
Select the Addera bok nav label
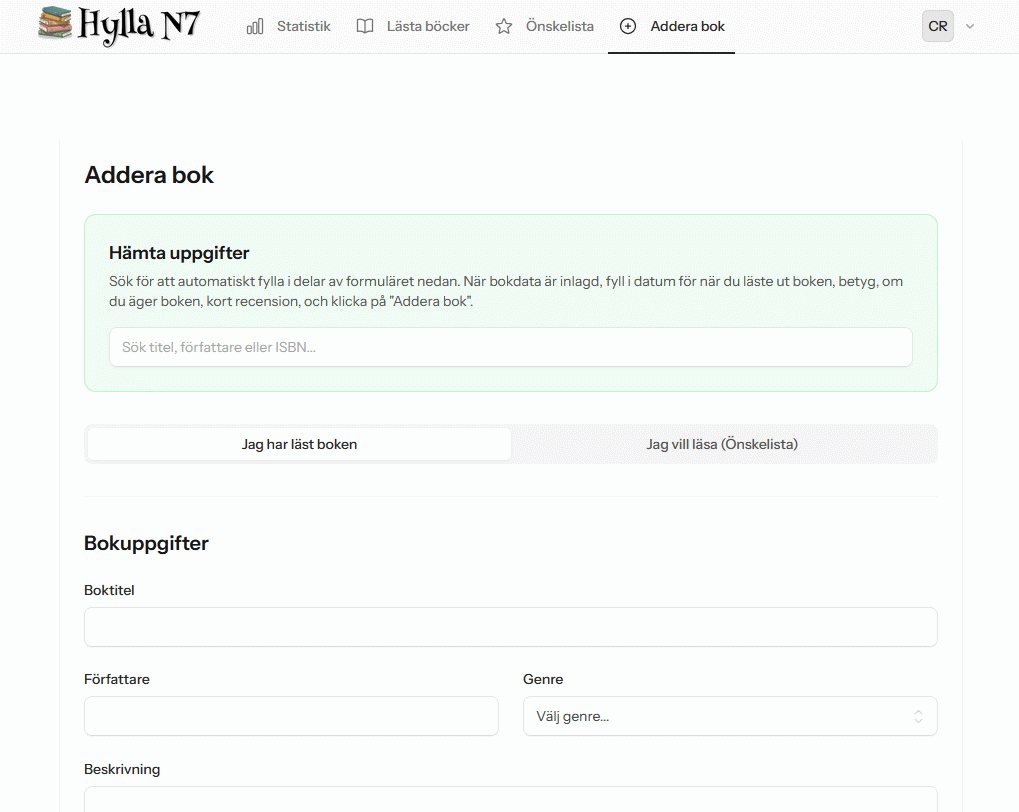pos(687,27)
